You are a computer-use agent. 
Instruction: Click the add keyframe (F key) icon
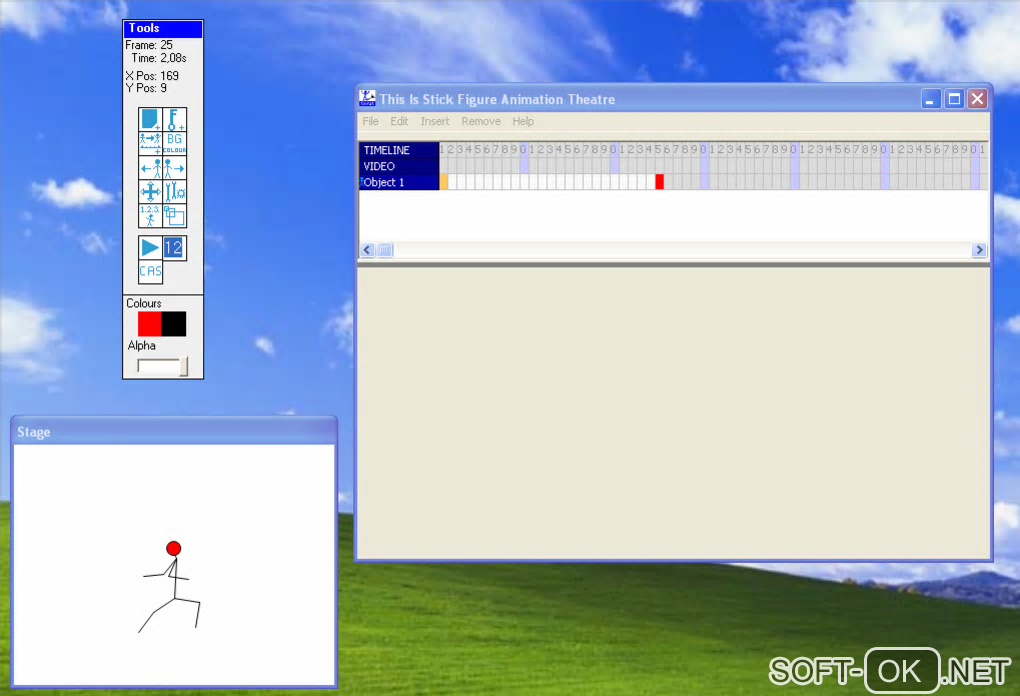click(174, 120)
